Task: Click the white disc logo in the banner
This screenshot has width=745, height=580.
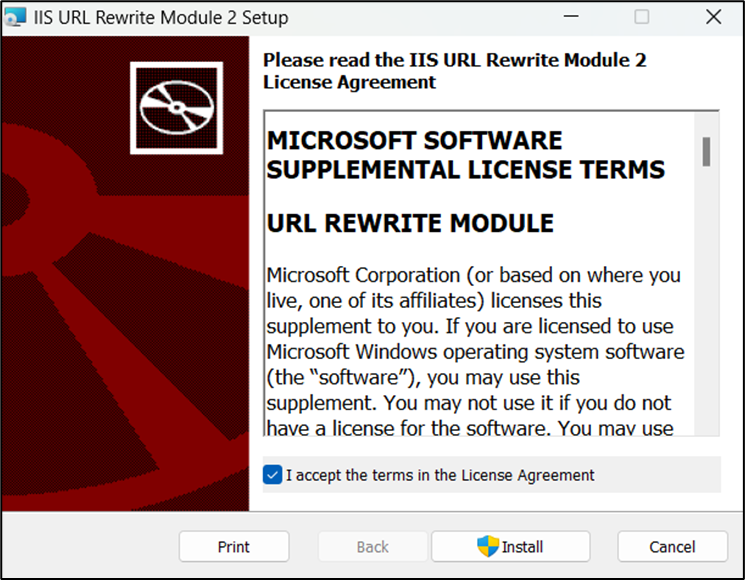Action: click(x=176, y=107)
